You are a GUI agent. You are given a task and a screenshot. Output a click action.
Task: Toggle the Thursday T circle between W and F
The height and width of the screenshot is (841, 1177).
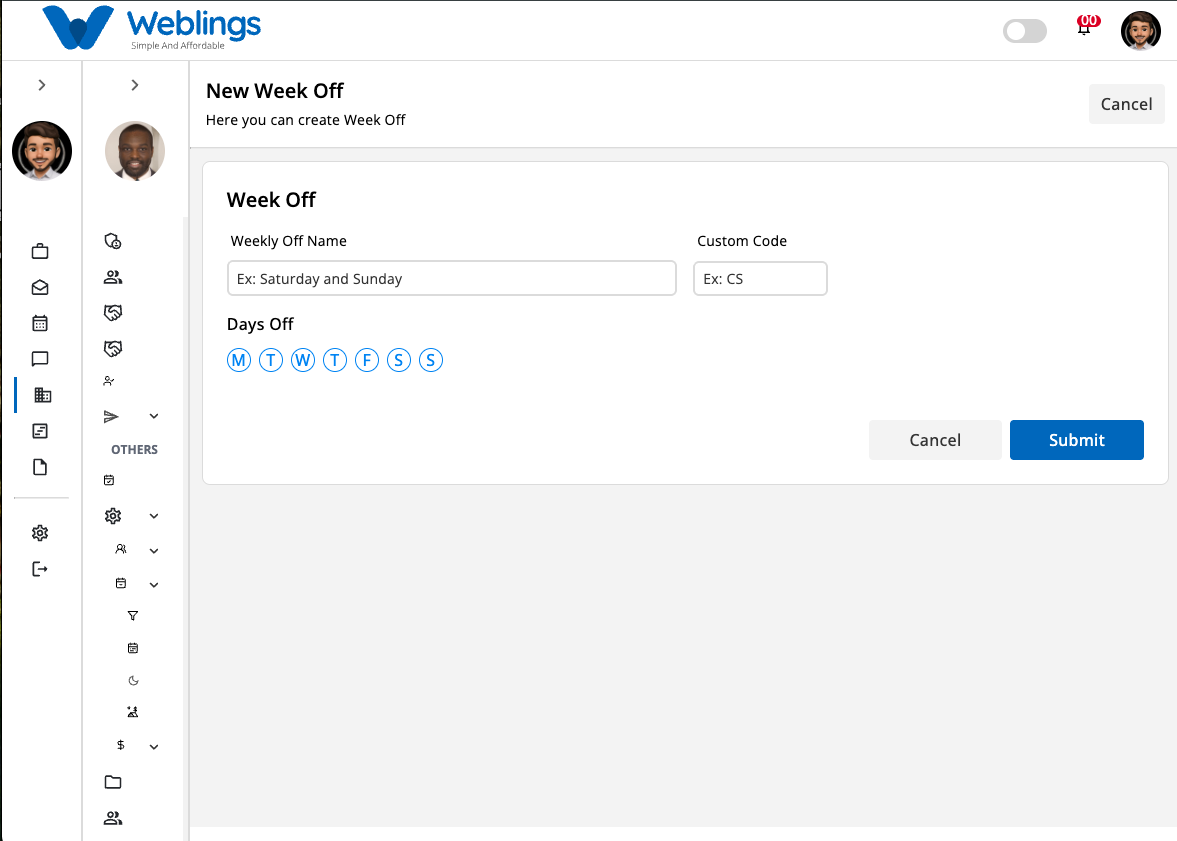pyautogui.click(x=335, y=360)
